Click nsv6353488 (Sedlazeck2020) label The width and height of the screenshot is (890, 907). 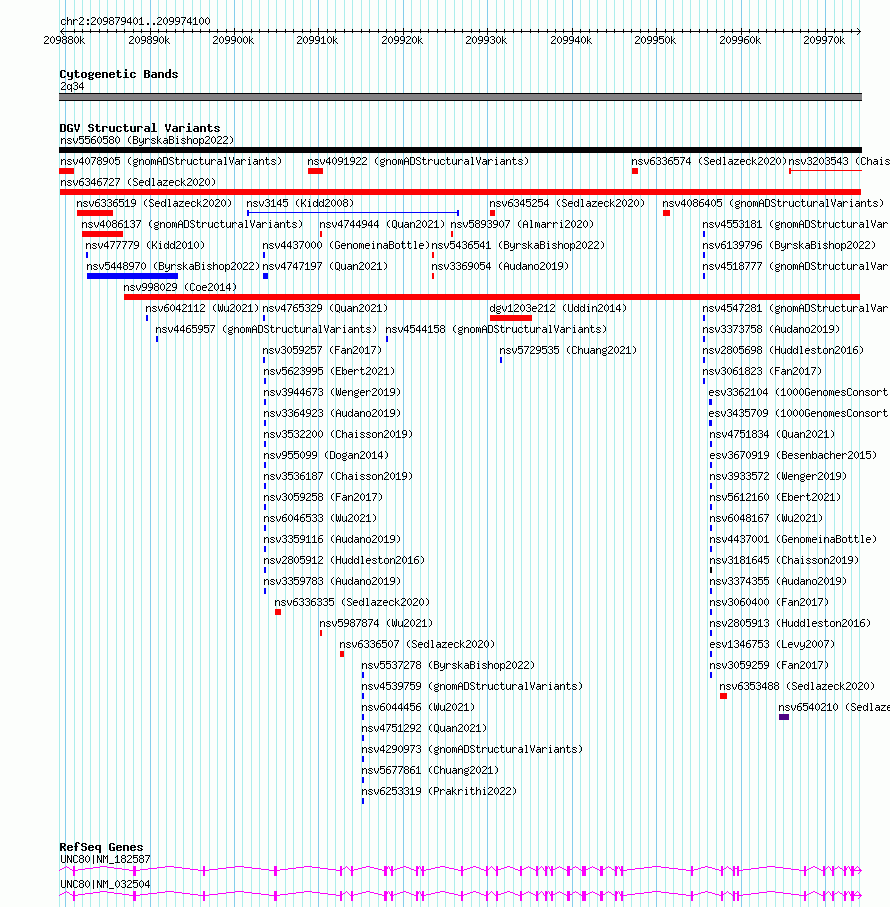coord(797,686)
